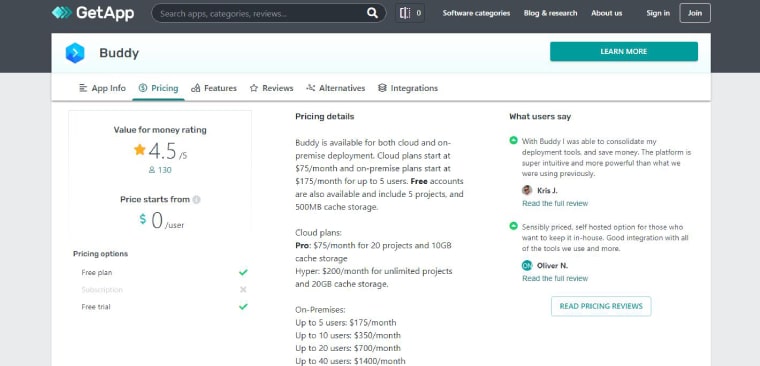The height and width of the screenshot is (366, 760).
Task: Click the user count icon near 130
Action: click(x=152, y=170)
